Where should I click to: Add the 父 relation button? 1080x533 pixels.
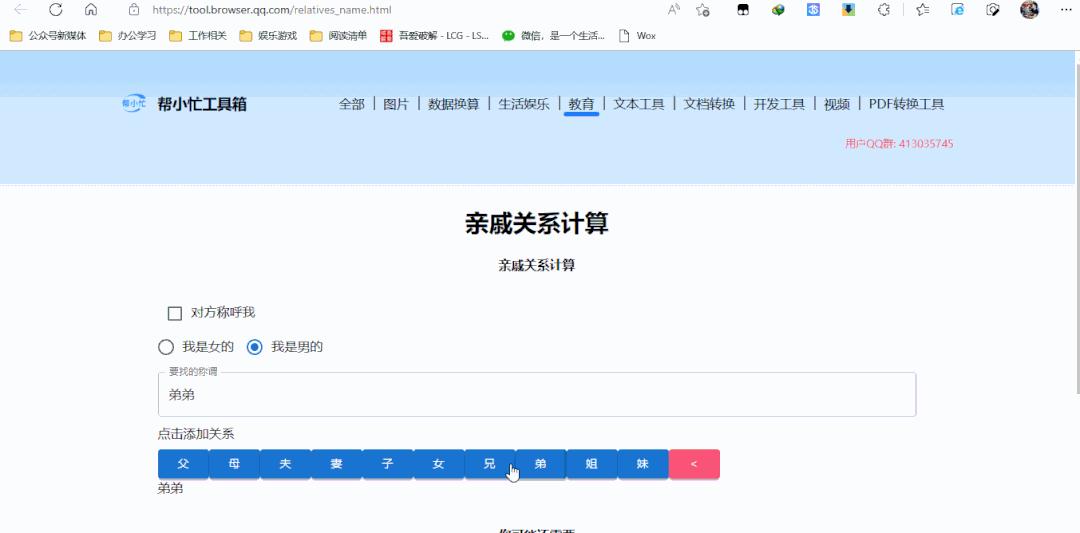pyautogui.click(x=183, y=464)
